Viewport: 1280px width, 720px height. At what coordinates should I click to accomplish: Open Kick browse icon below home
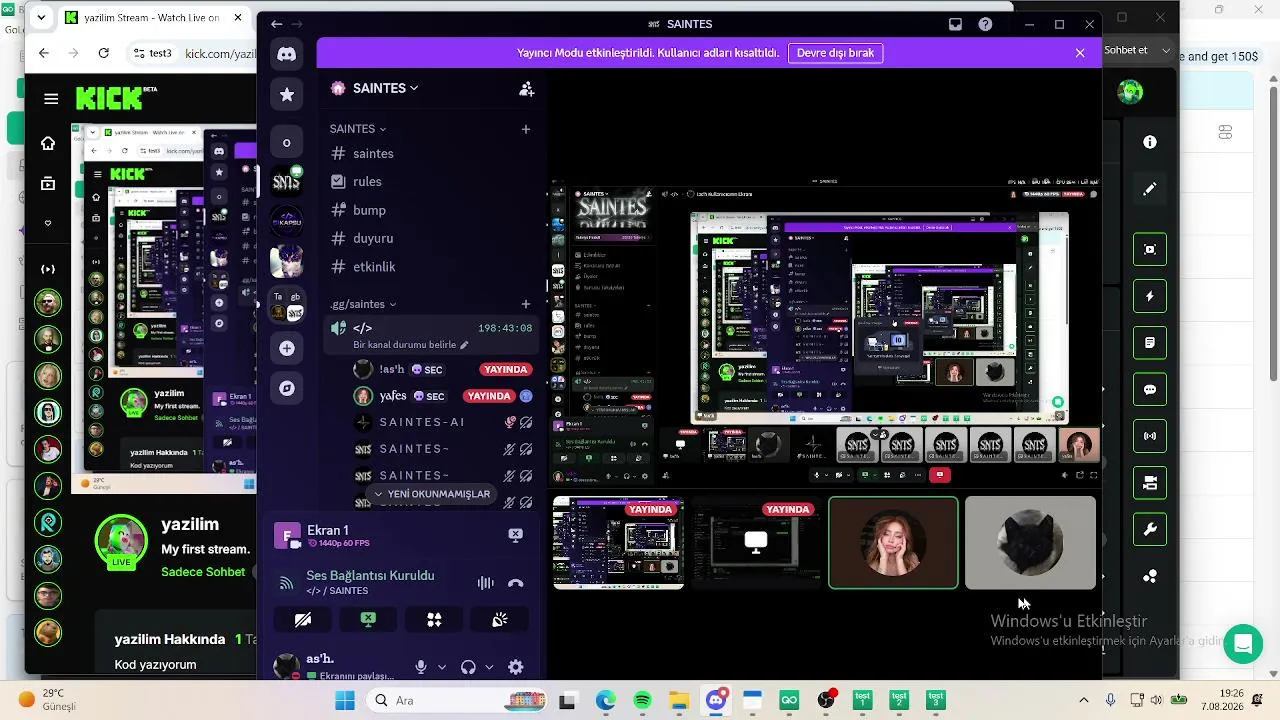click(47, 183)
